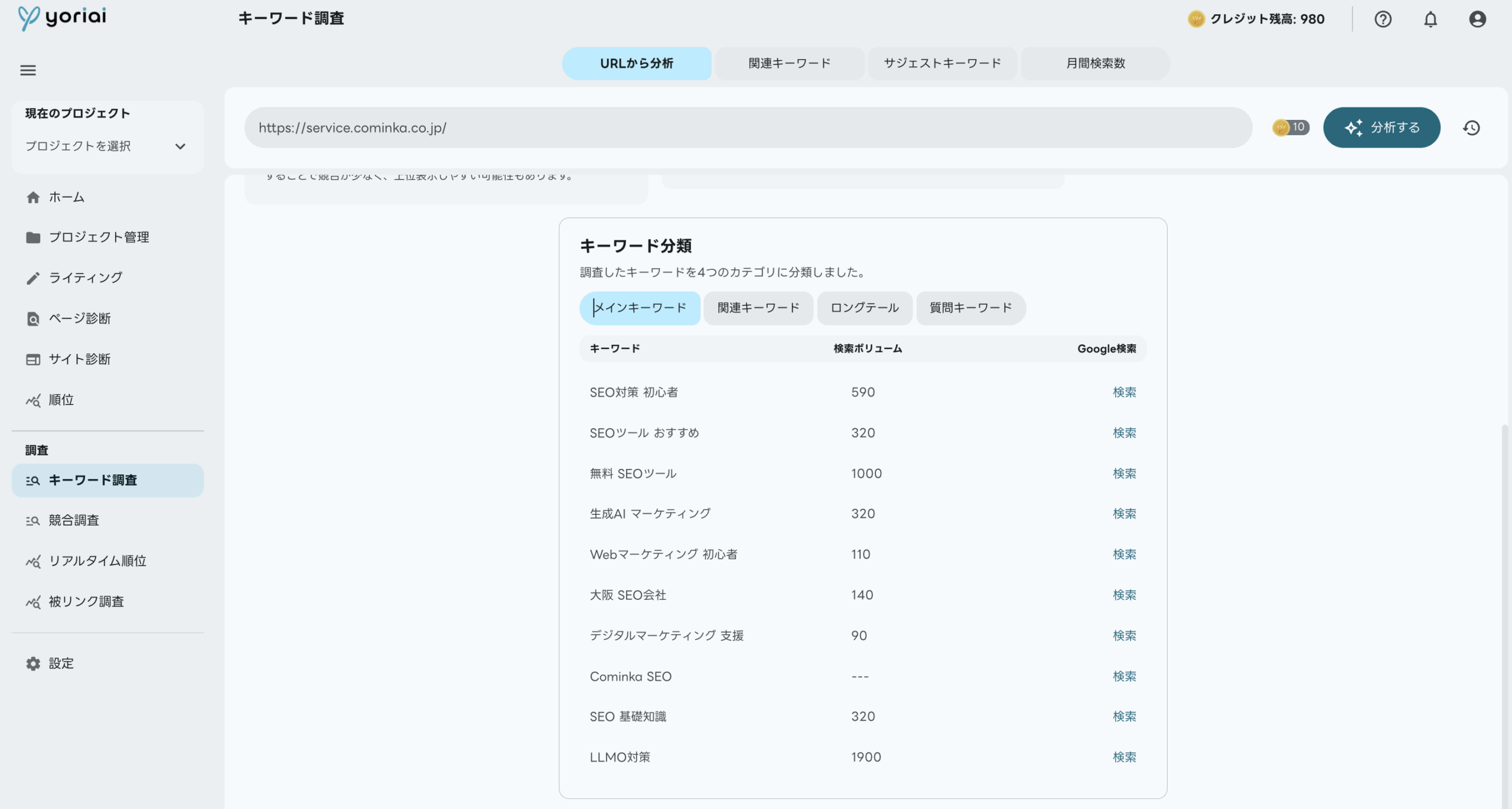This screenshot has height=809, width=1512.
Task: Switch to サジェストキーワード tab
Action: pos(942,63)
